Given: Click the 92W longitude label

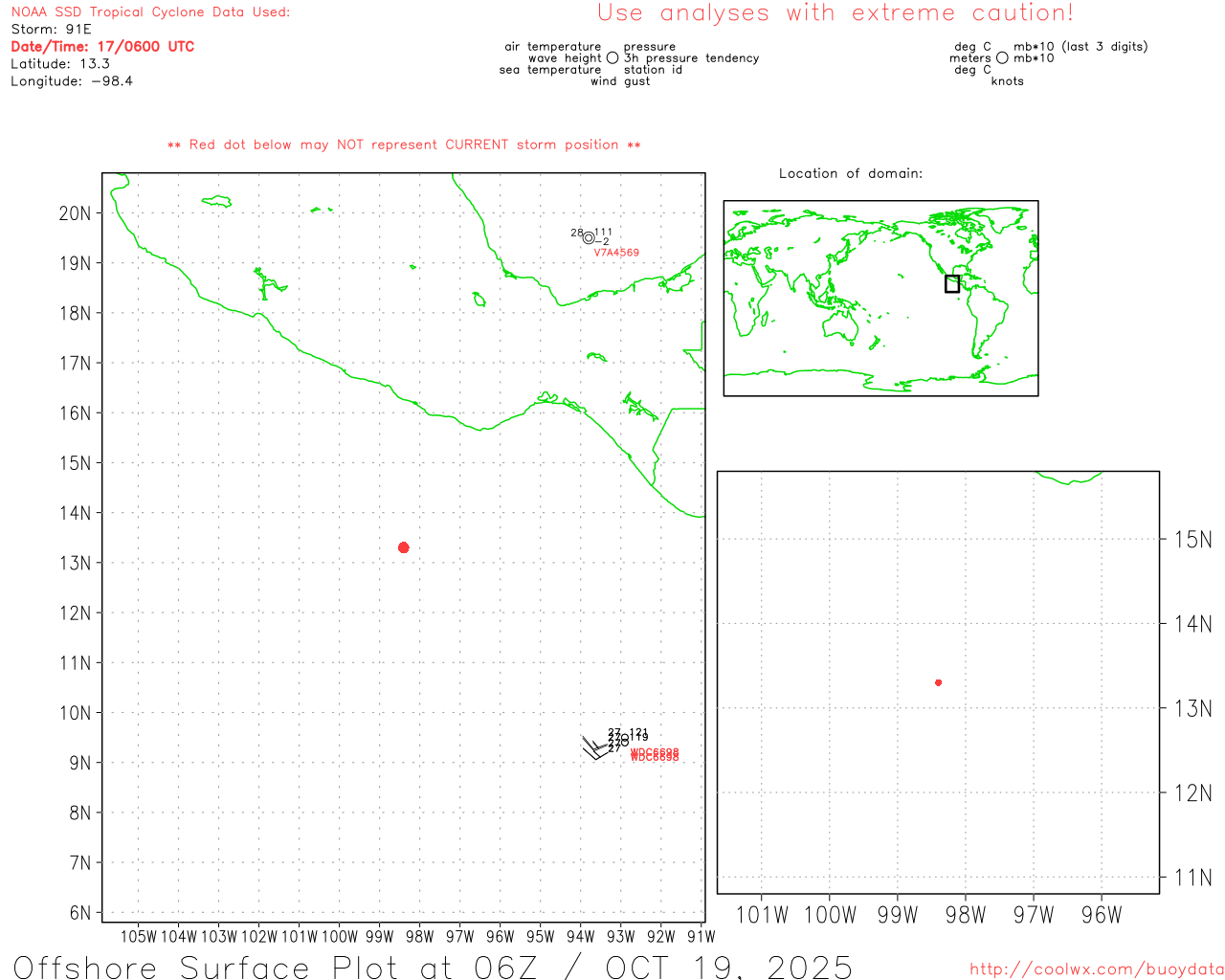Looking at the screenshot, I should (x=661, y=936).
